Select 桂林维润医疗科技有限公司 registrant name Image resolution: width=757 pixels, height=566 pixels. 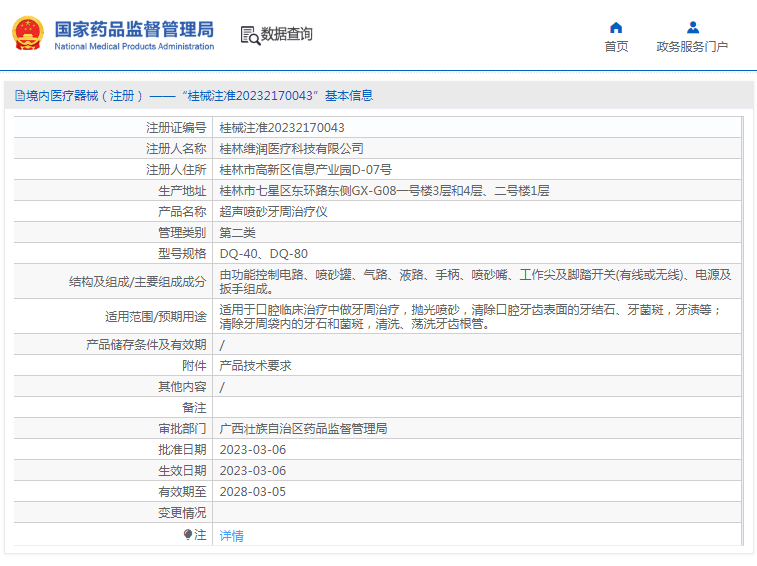point(291,149)
